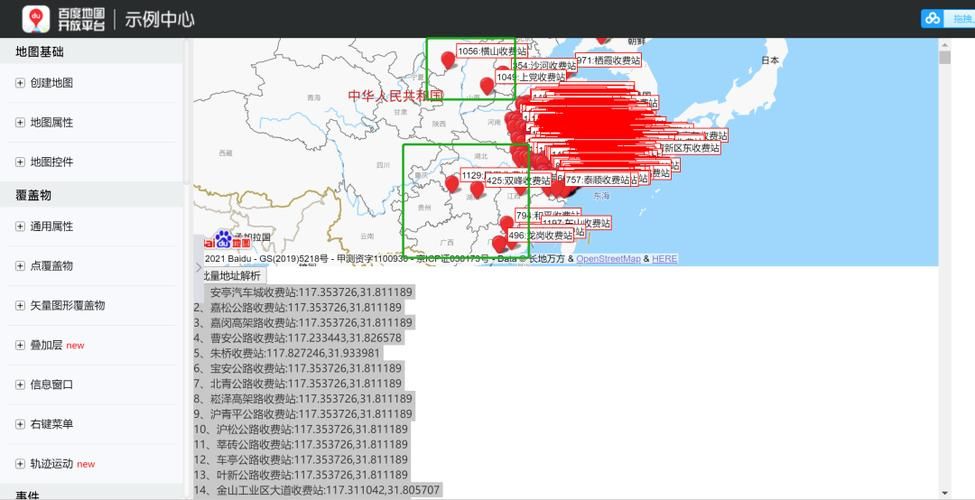975x500 pixels.
Task: Click the 971:栖霞收费站 marker label
Action: [x=609, y=60]
